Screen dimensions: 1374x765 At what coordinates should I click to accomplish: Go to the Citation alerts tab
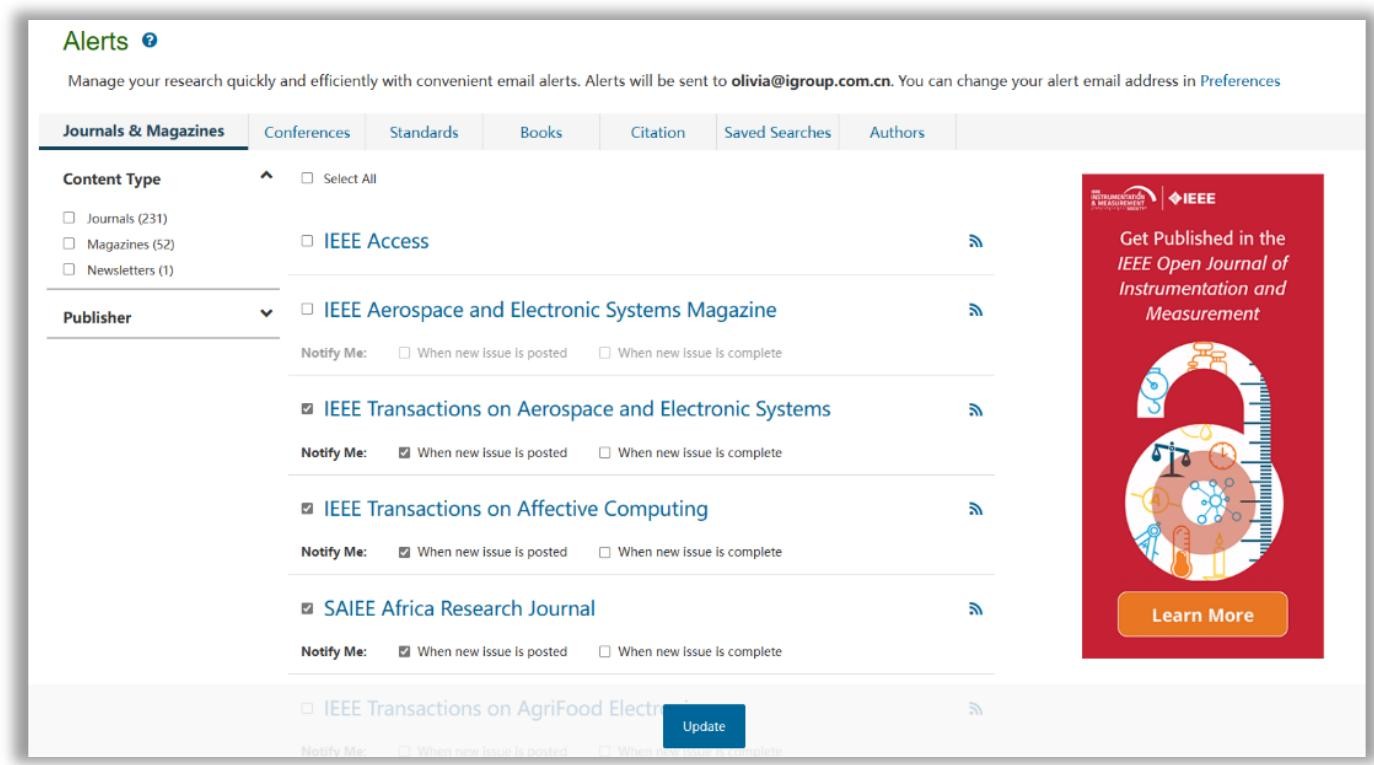point(657,132)
